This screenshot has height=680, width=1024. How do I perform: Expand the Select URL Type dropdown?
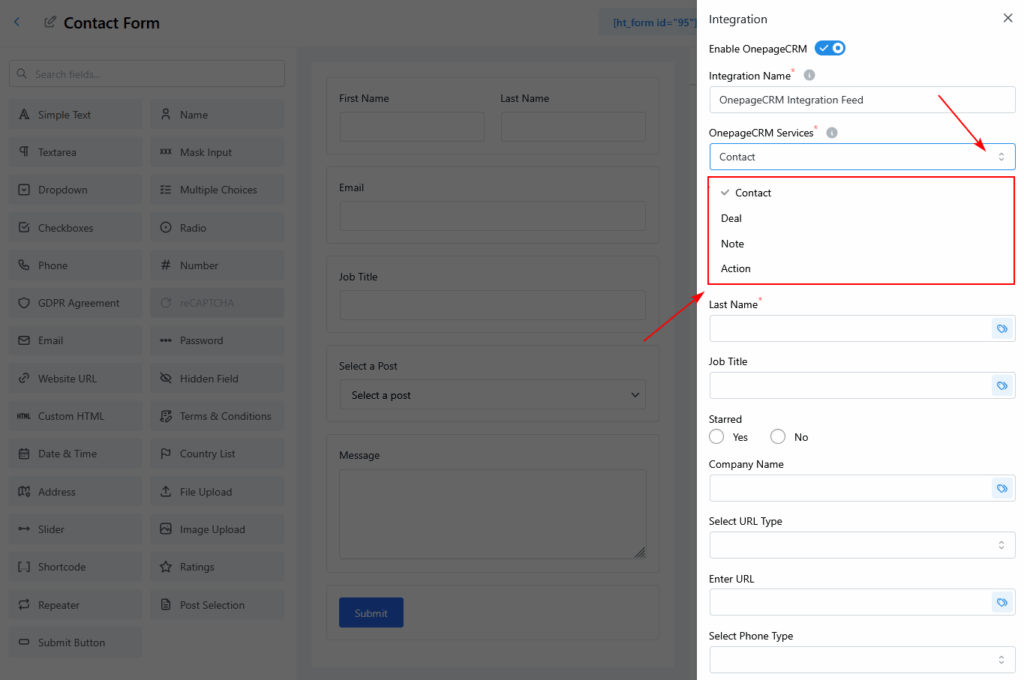pyautogui.click(x=861, y=545)
